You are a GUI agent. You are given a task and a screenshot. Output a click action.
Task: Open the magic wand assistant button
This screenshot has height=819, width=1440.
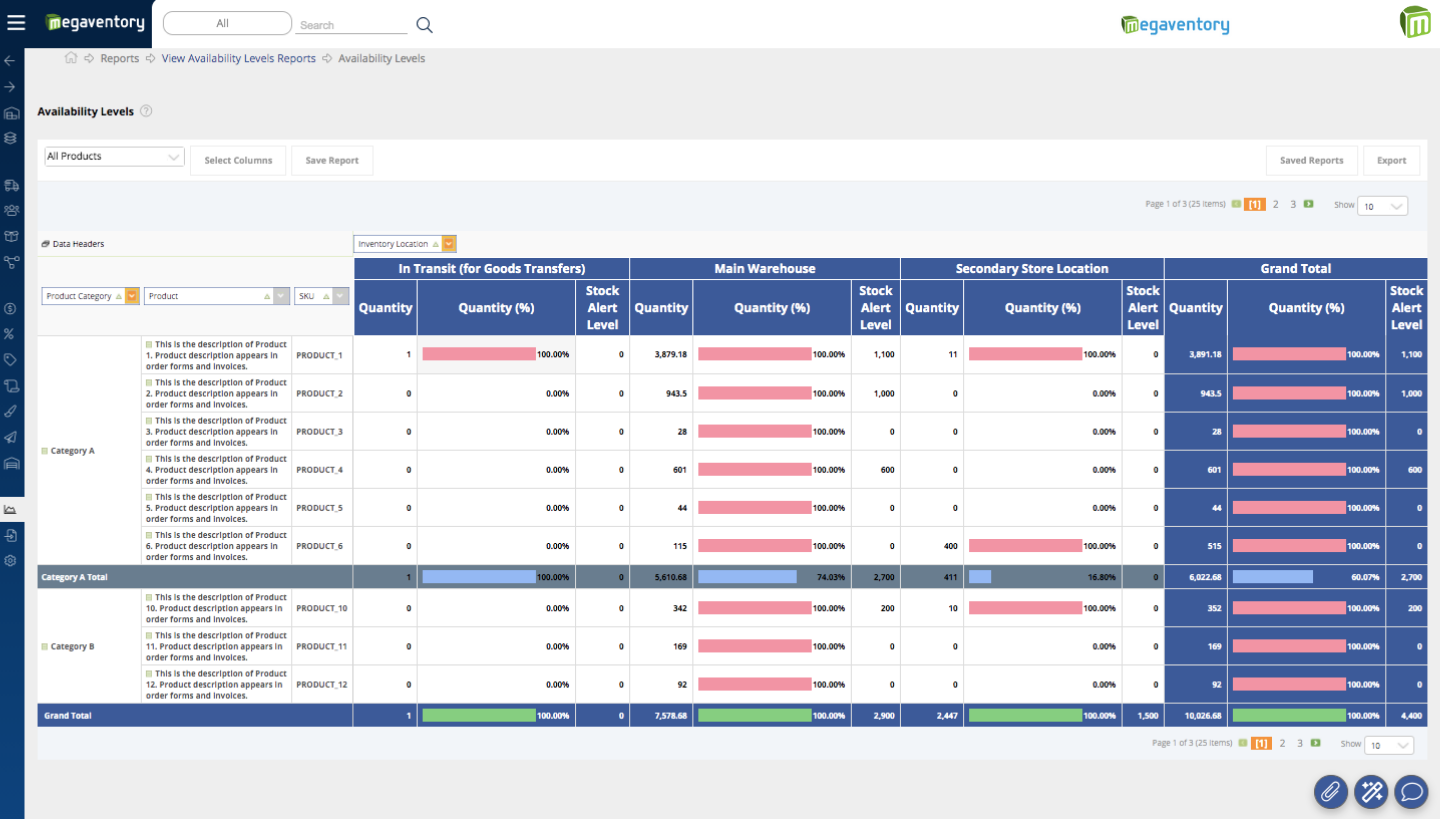[1370, 792]
